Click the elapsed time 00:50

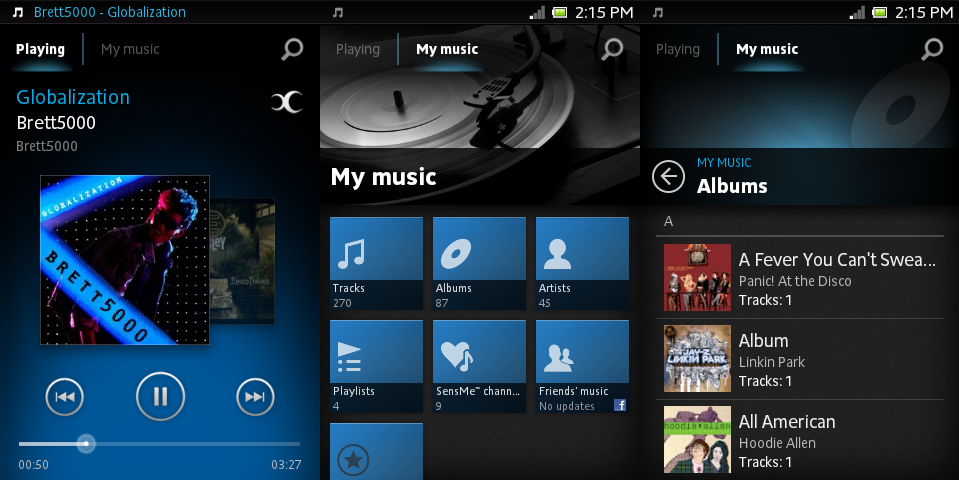pyautogui.click(x=33, y=465)
